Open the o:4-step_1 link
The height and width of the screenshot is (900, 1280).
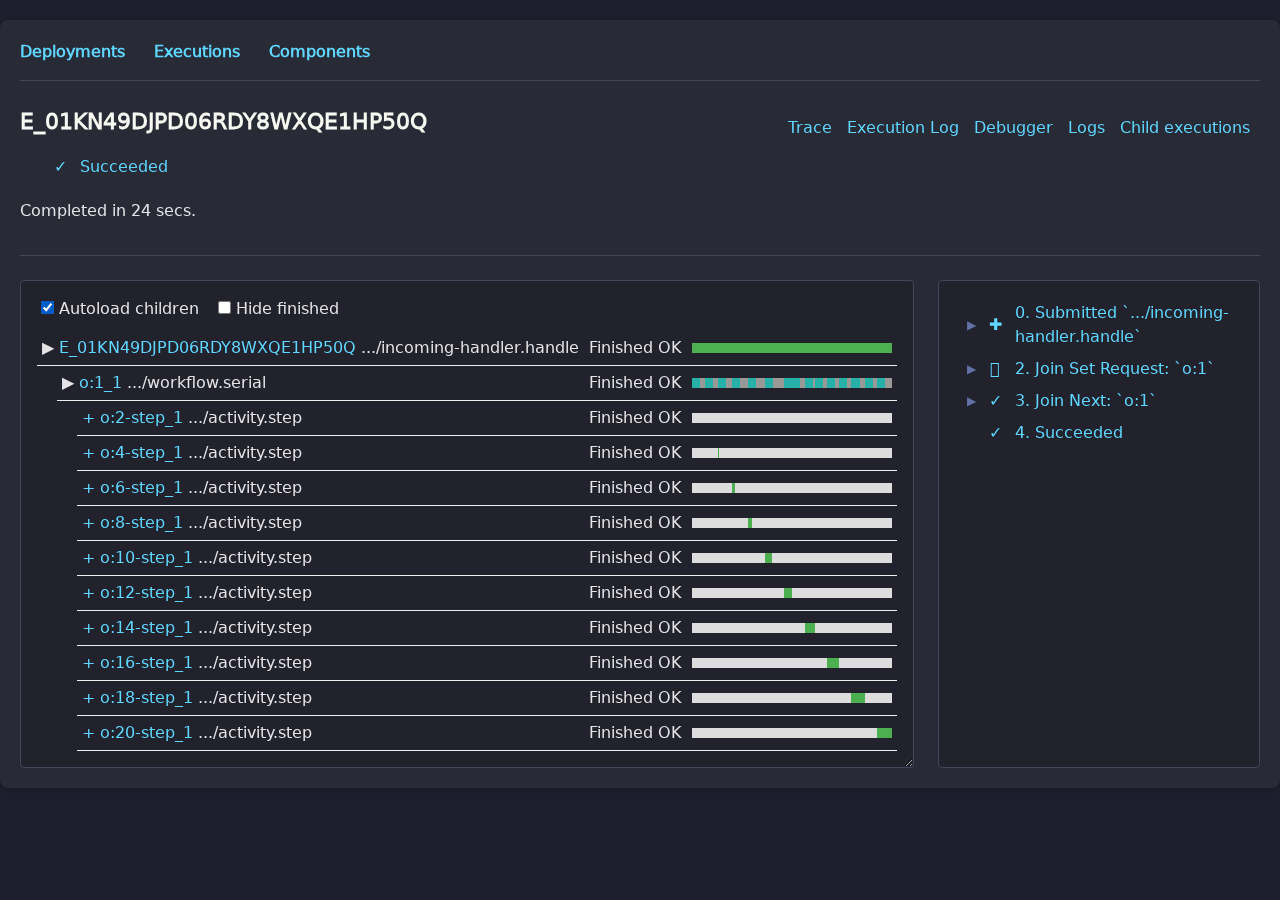point(141,453)
